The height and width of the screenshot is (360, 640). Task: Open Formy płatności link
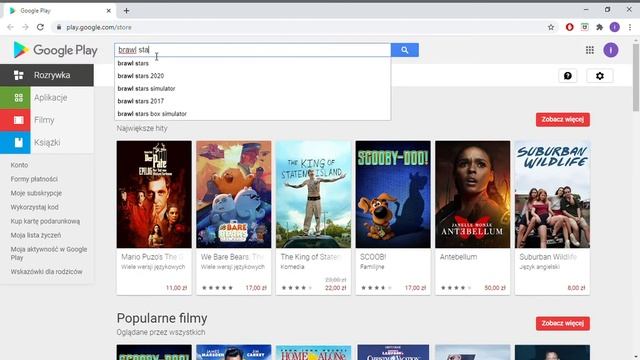click(34, 179)
